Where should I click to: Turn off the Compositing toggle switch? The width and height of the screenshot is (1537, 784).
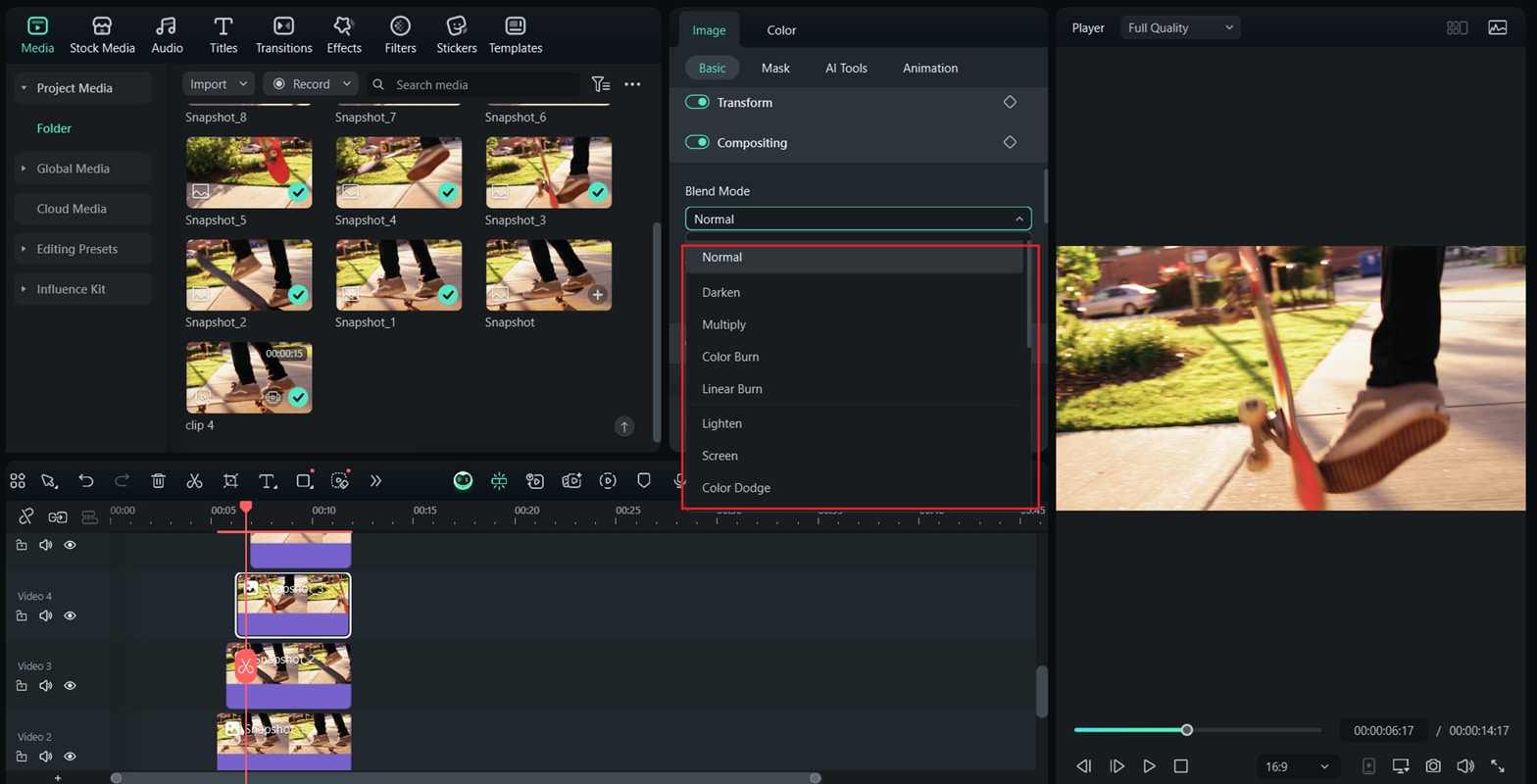point(697,142)
